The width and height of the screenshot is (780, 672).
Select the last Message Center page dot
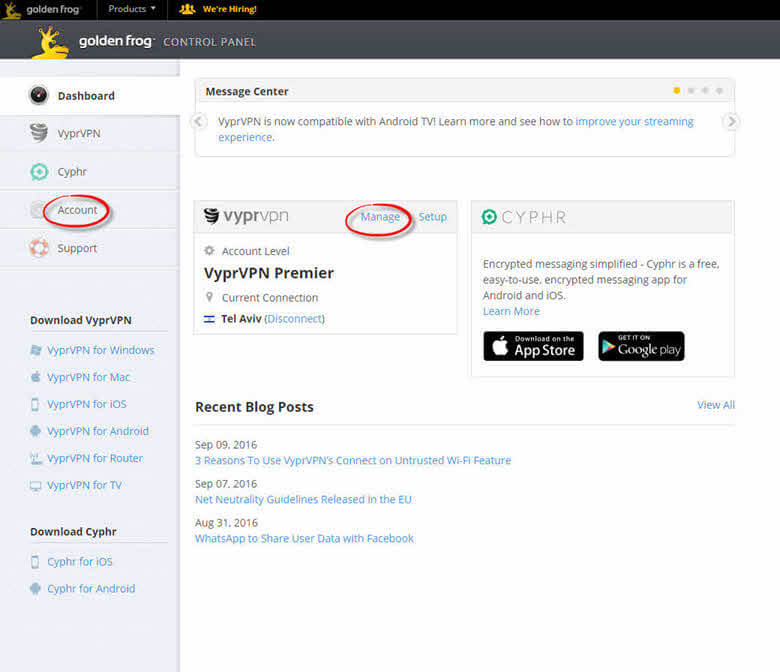[x=719, y=91]
